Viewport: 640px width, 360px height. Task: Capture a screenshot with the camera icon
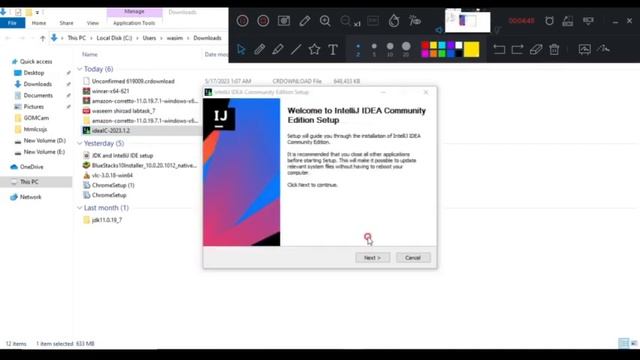pos(284,20)
